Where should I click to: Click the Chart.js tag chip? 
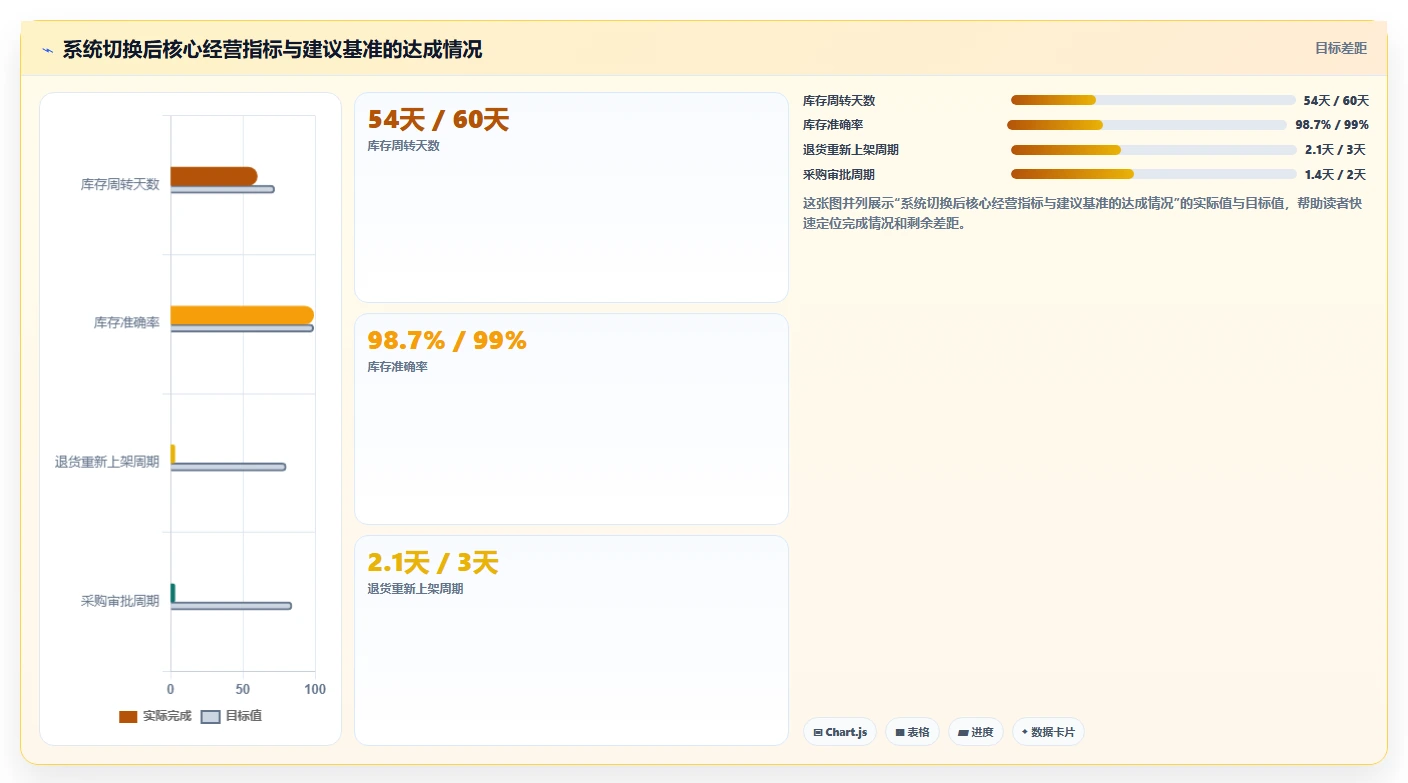tap(840, 732)
